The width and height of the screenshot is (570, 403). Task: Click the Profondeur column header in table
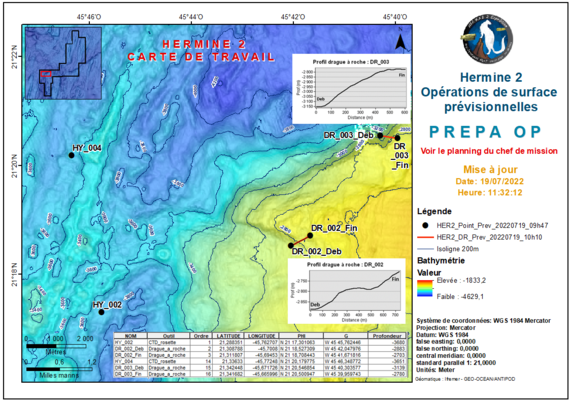tap(387, 336)
